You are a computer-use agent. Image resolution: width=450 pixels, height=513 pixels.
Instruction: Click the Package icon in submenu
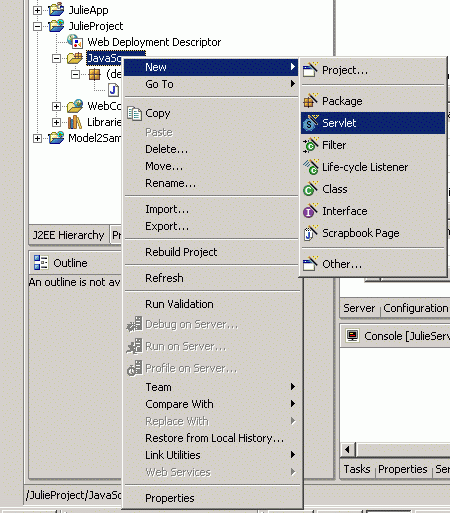click(310, 101)
